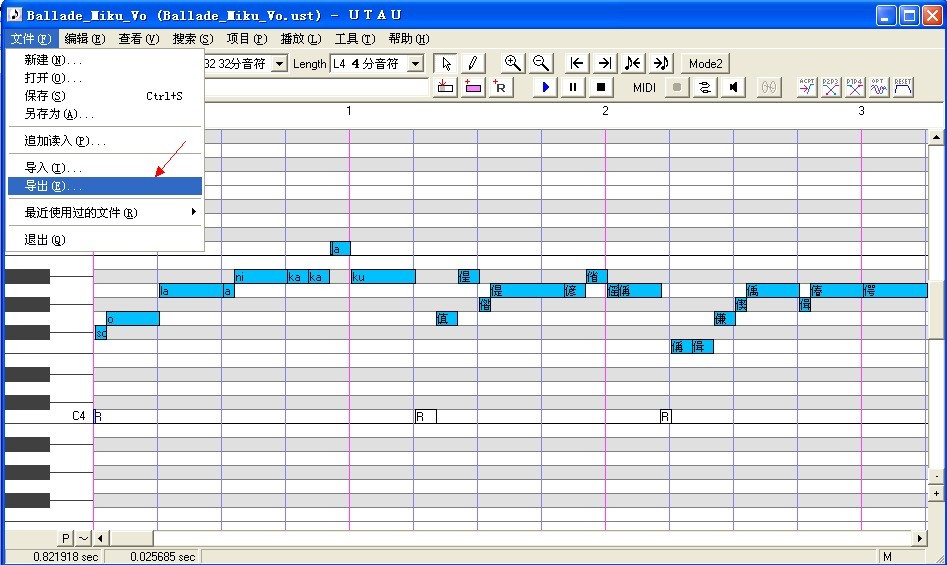947x565 pixels.
Task: Click the horizontal scrollbar right arrow
Action: 920,538
